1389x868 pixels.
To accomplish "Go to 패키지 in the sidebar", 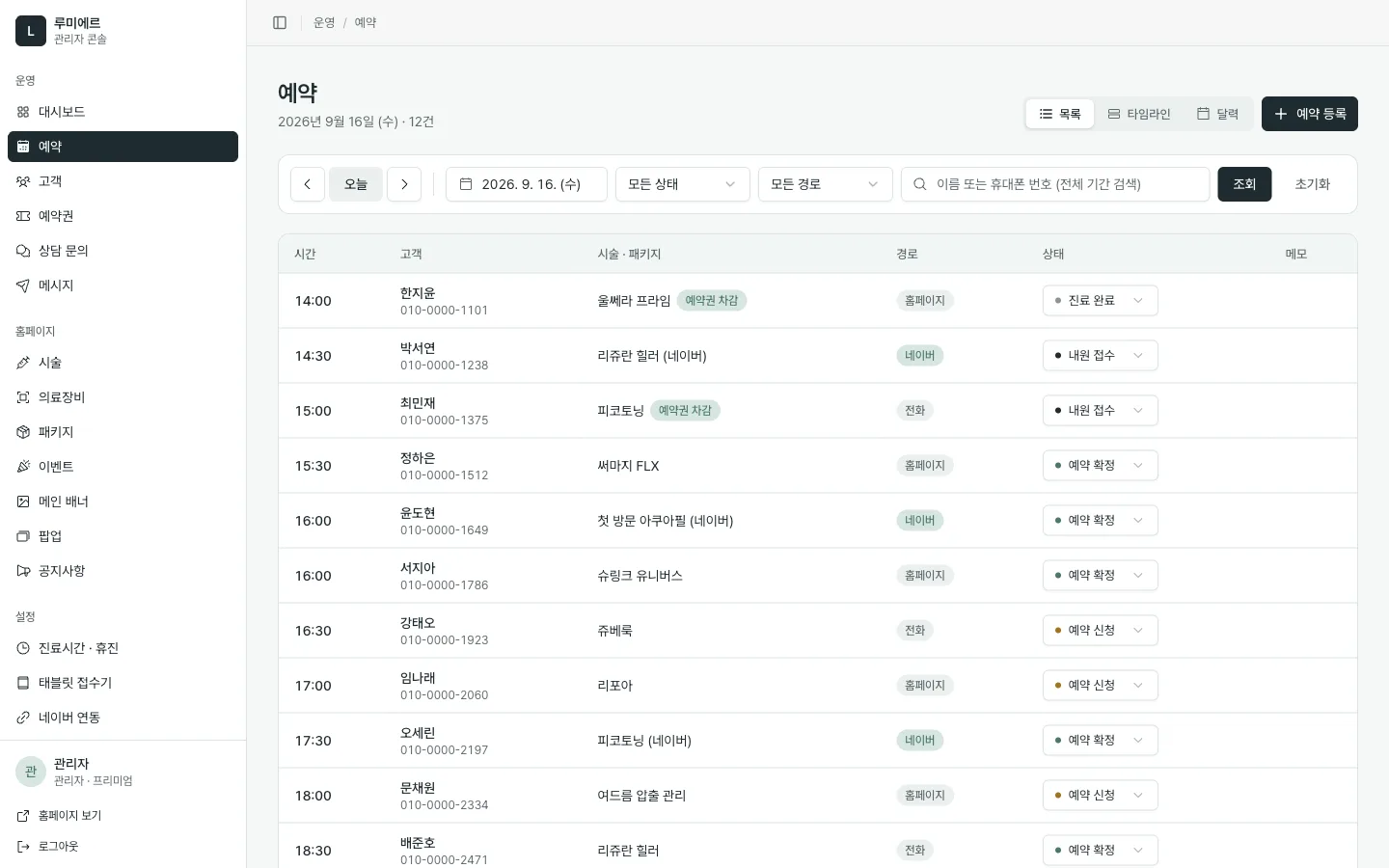I will coord(123,432).
